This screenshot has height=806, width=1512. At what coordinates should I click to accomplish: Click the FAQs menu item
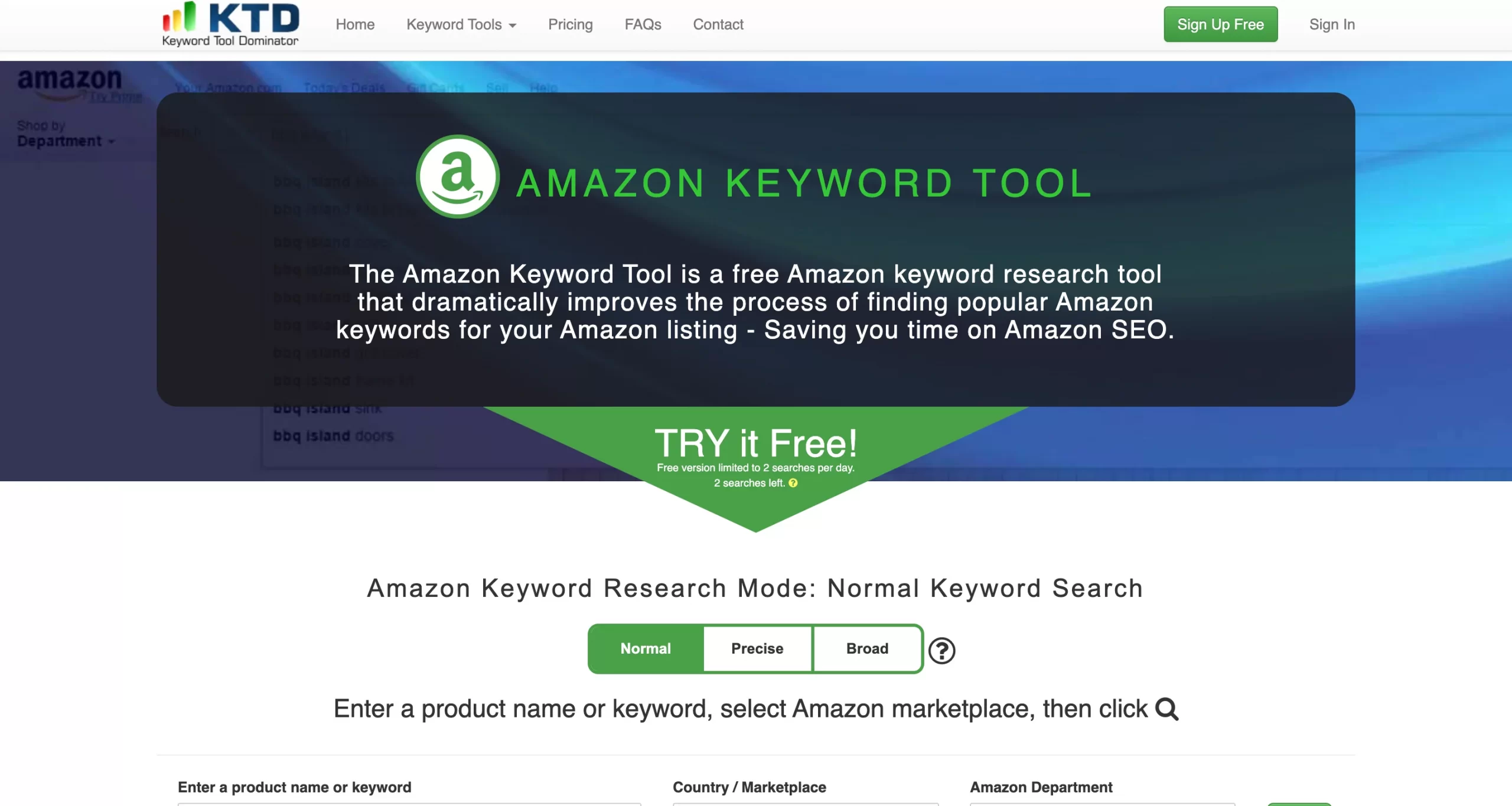pyautogui.click(x=641, y=25)
